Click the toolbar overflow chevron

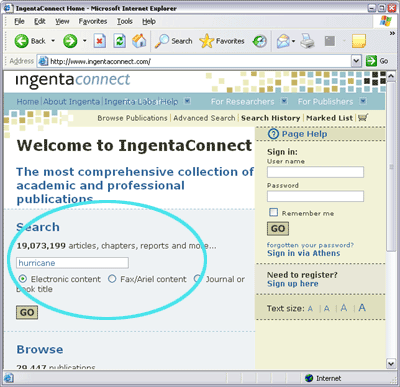392,33
